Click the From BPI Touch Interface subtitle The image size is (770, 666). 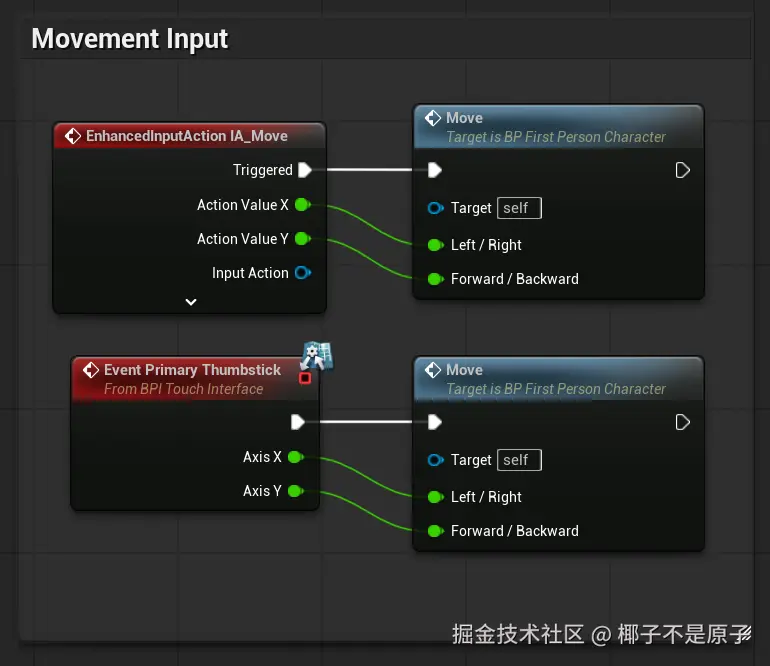[x=184, y=389]
